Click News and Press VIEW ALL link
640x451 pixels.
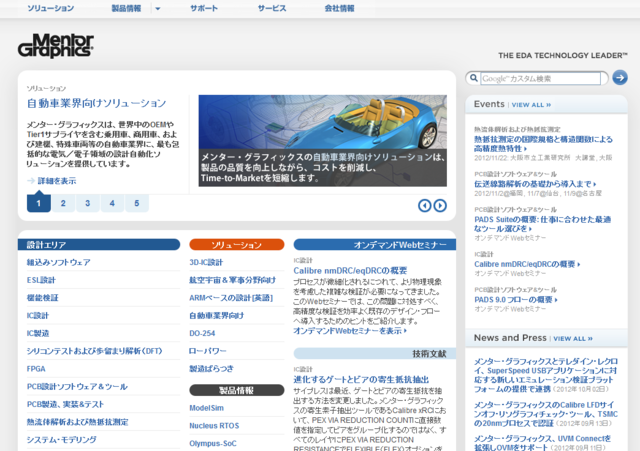573,339
